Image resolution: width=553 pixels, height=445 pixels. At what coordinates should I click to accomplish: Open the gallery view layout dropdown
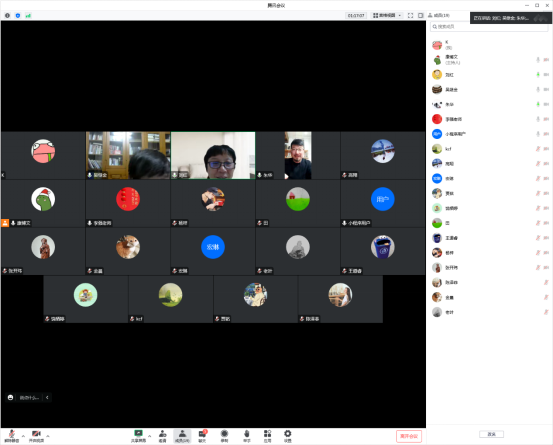coord(387,16)
